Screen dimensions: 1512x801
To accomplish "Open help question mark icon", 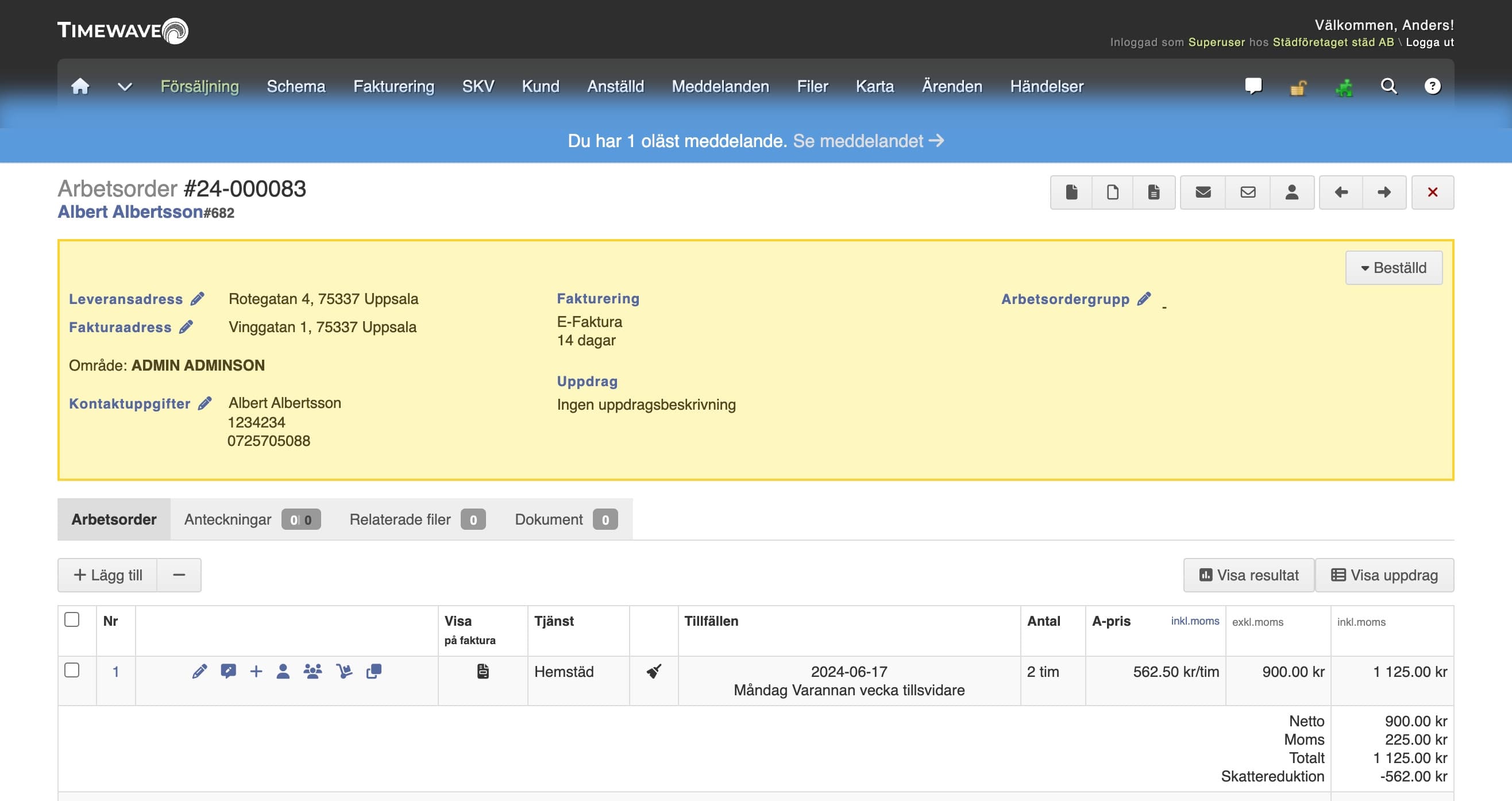I will click(x=1433, y=86).
